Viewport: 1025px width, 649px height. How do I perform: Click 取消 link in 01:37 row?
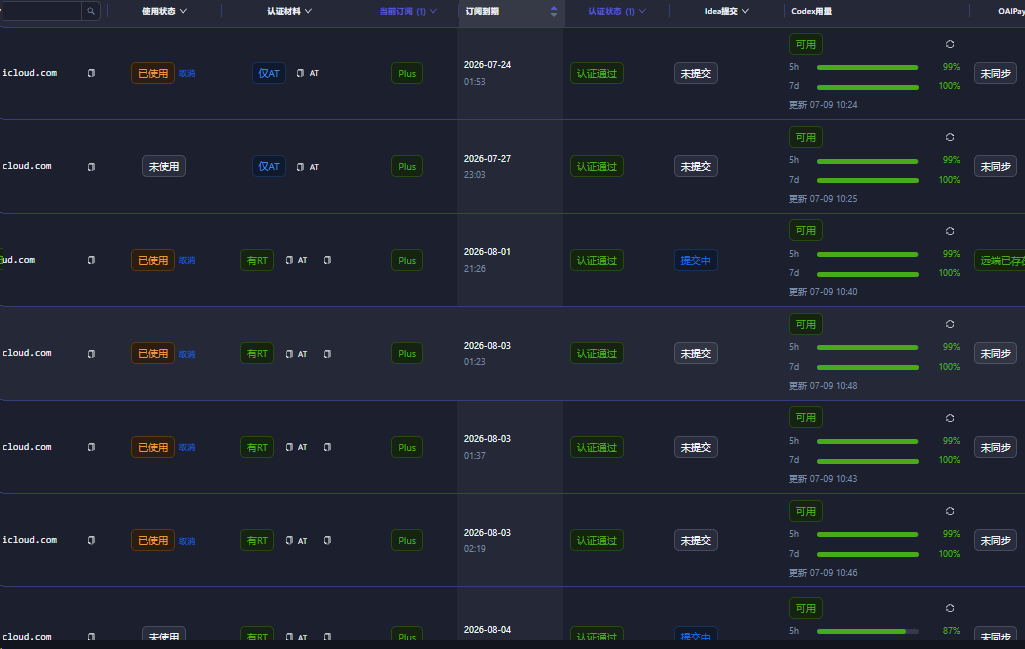click(187, 447)
